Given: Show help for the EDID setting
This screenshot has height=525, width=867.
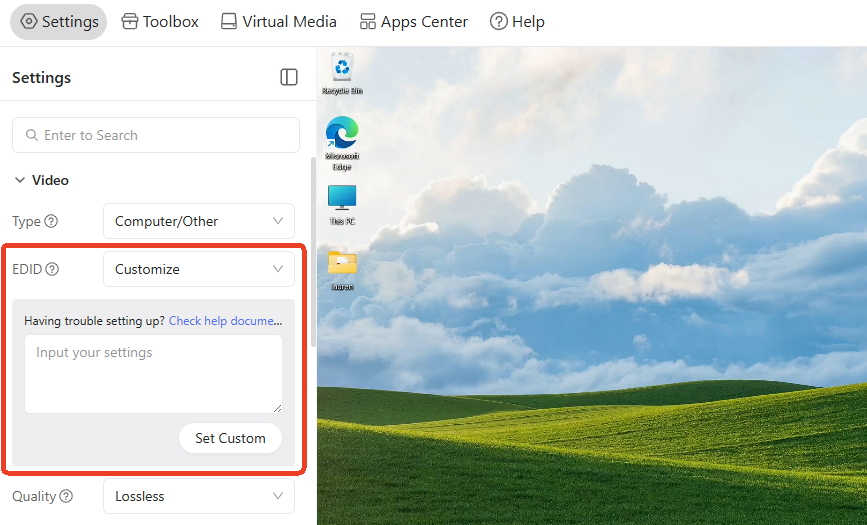Looking at the screenshot, I should [52, 269].
